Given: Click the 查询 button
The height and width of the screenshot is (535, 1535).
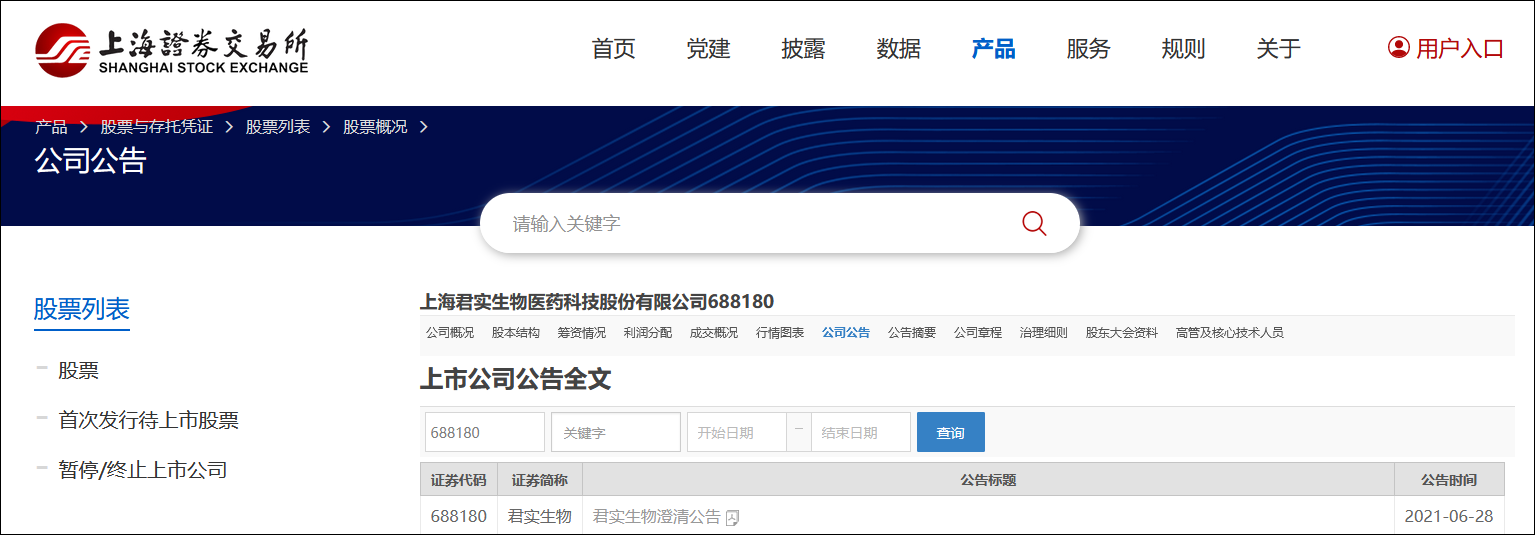Looking at the screenshot, I should pyautogui.click(x=951, y=432).
